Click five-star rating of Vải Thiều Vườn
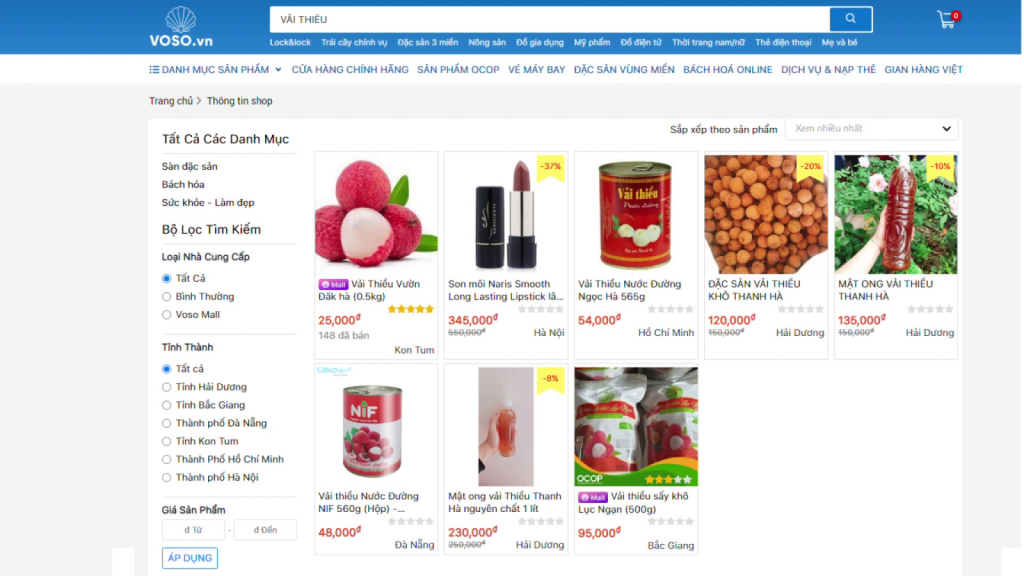 click(x=410, y=309)
